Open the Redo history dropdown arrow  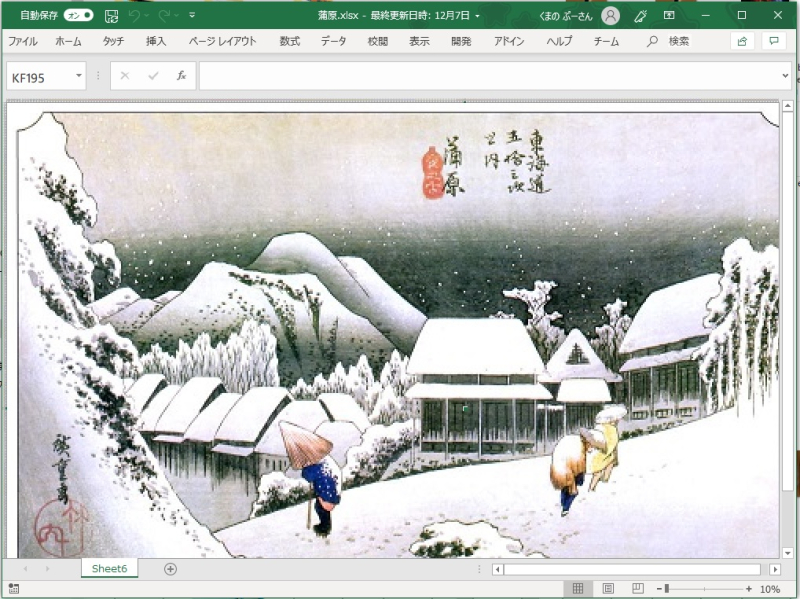[177, 16]
